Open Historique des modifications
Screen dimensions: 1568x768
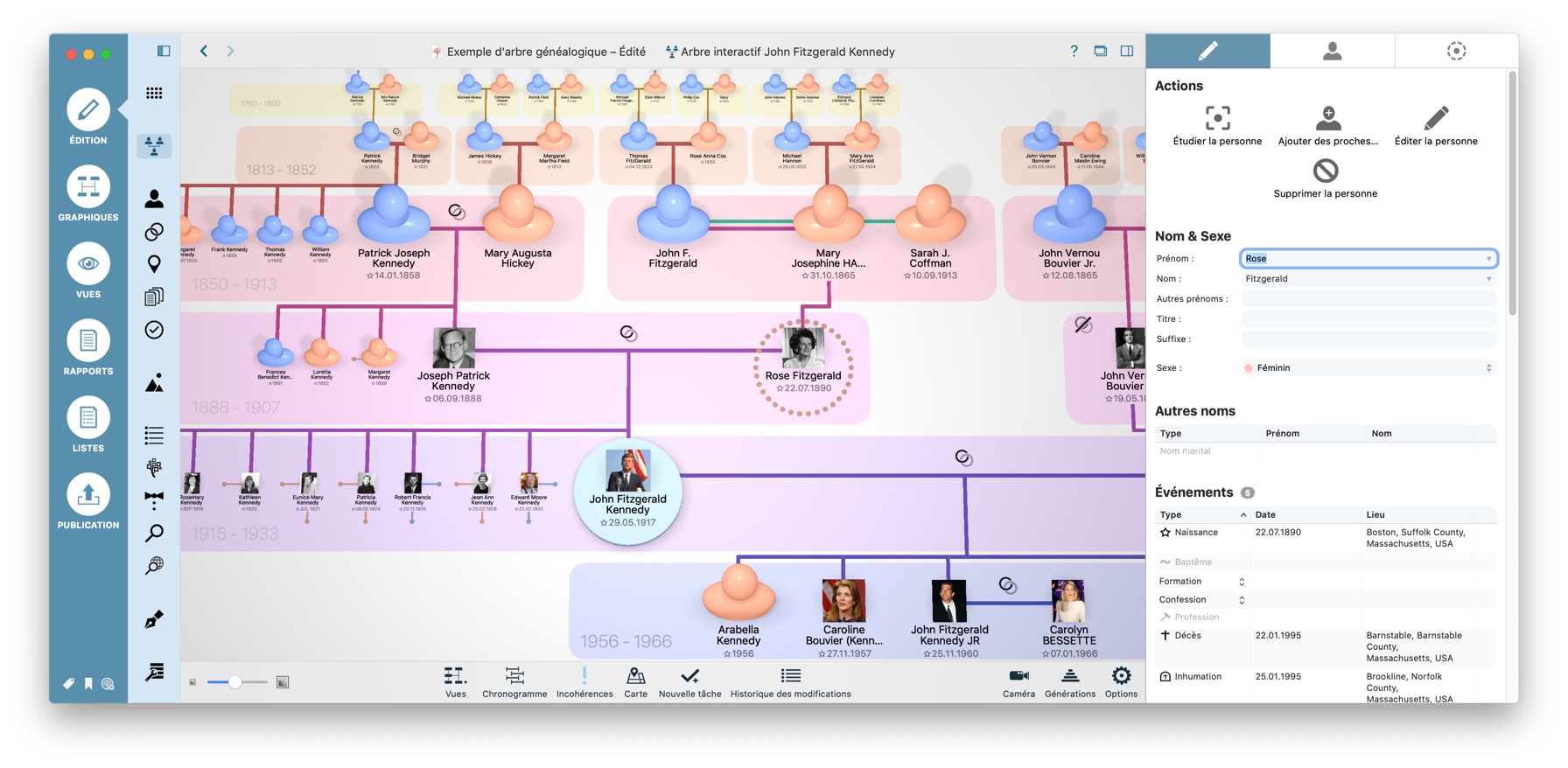(791, 682)
